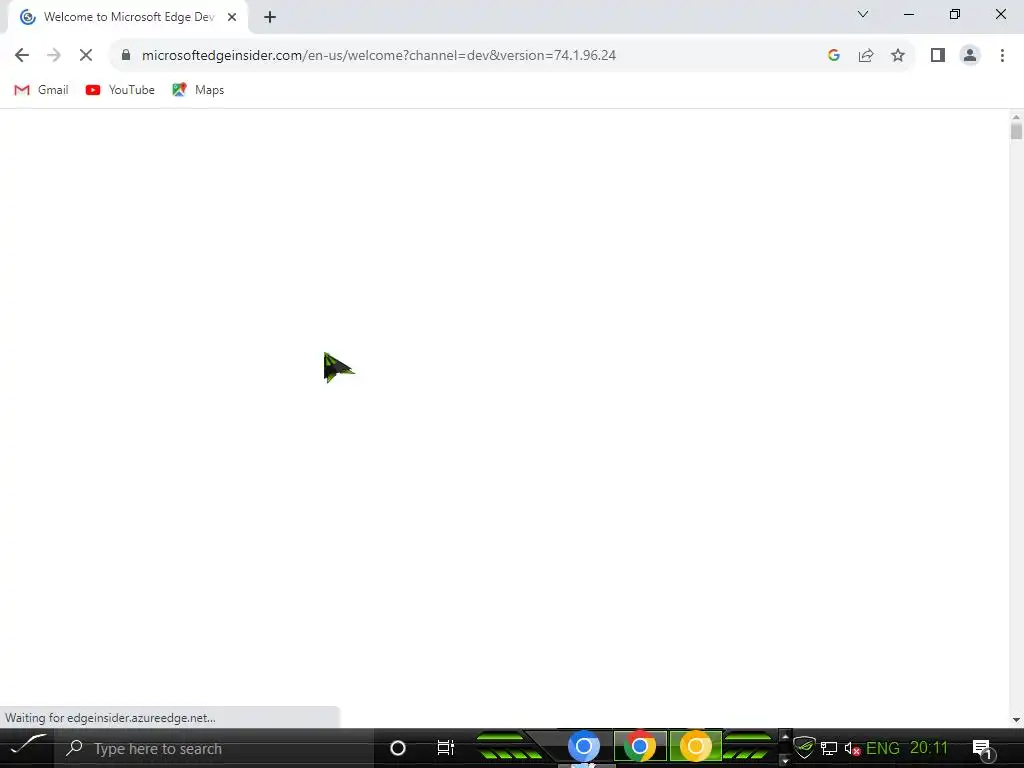1024x768 pixels.
Task: Click the microsoftedgeinsider.com address bar
Action: [x=379, y=56]
